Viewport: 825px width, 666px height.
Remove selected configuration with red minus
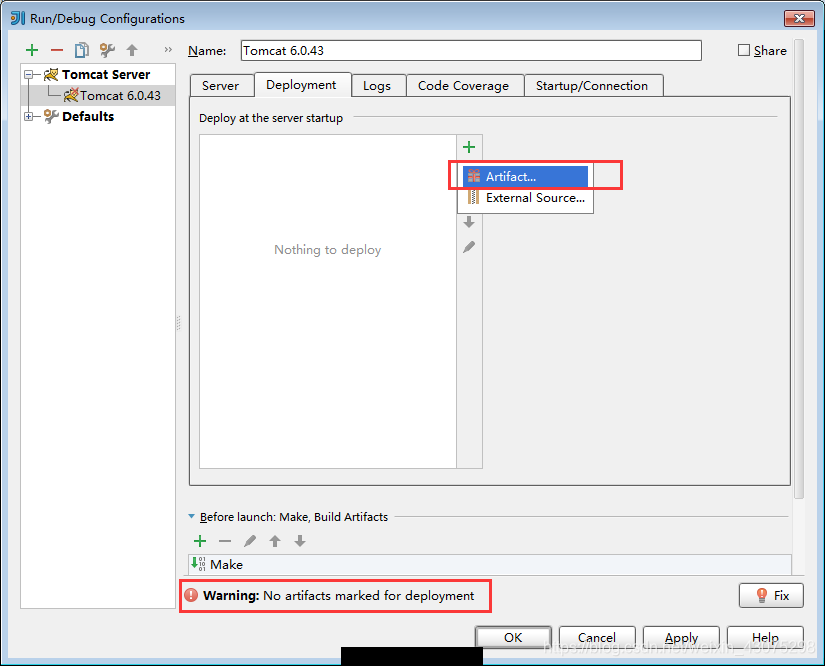point(57,51)
